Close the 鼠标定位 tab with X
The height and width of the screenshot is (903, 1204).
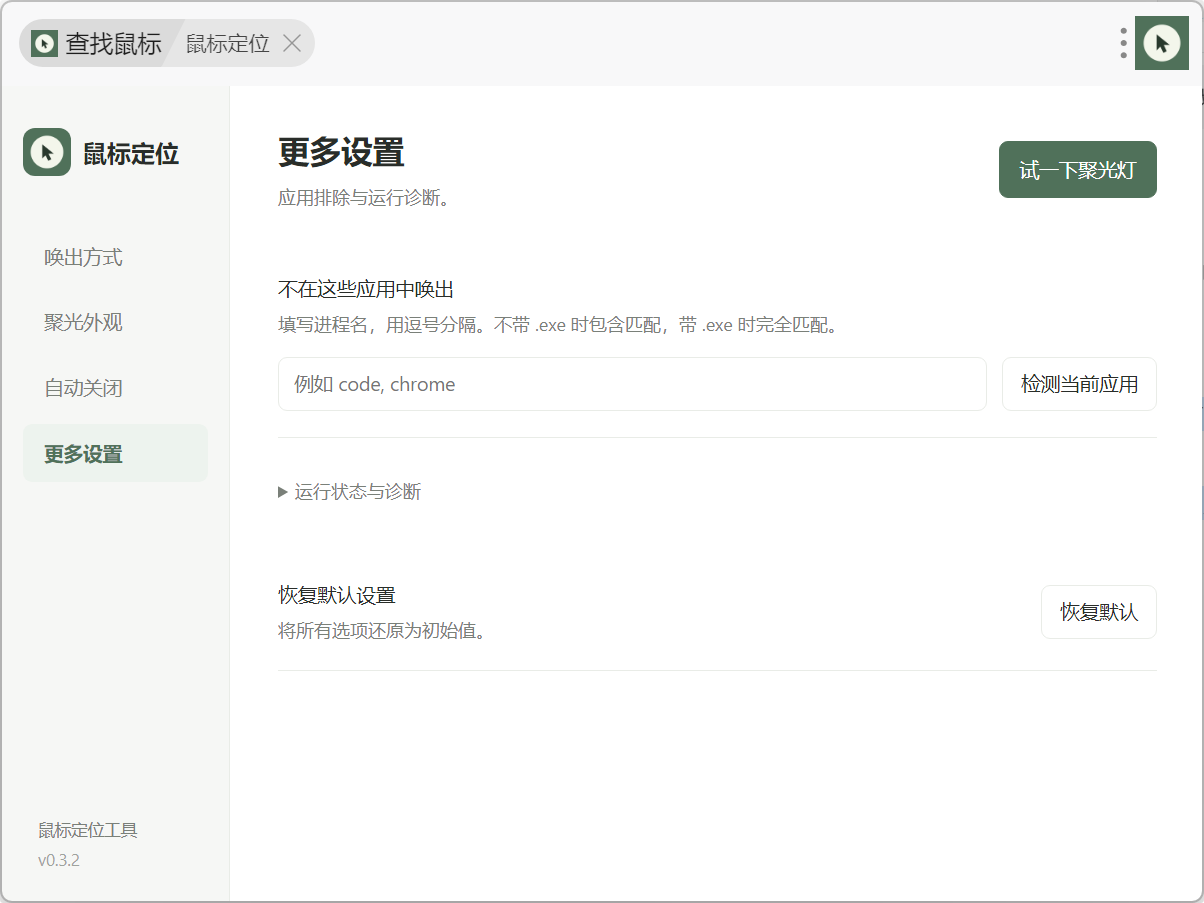pyautogui.click(x=292, y=43)
